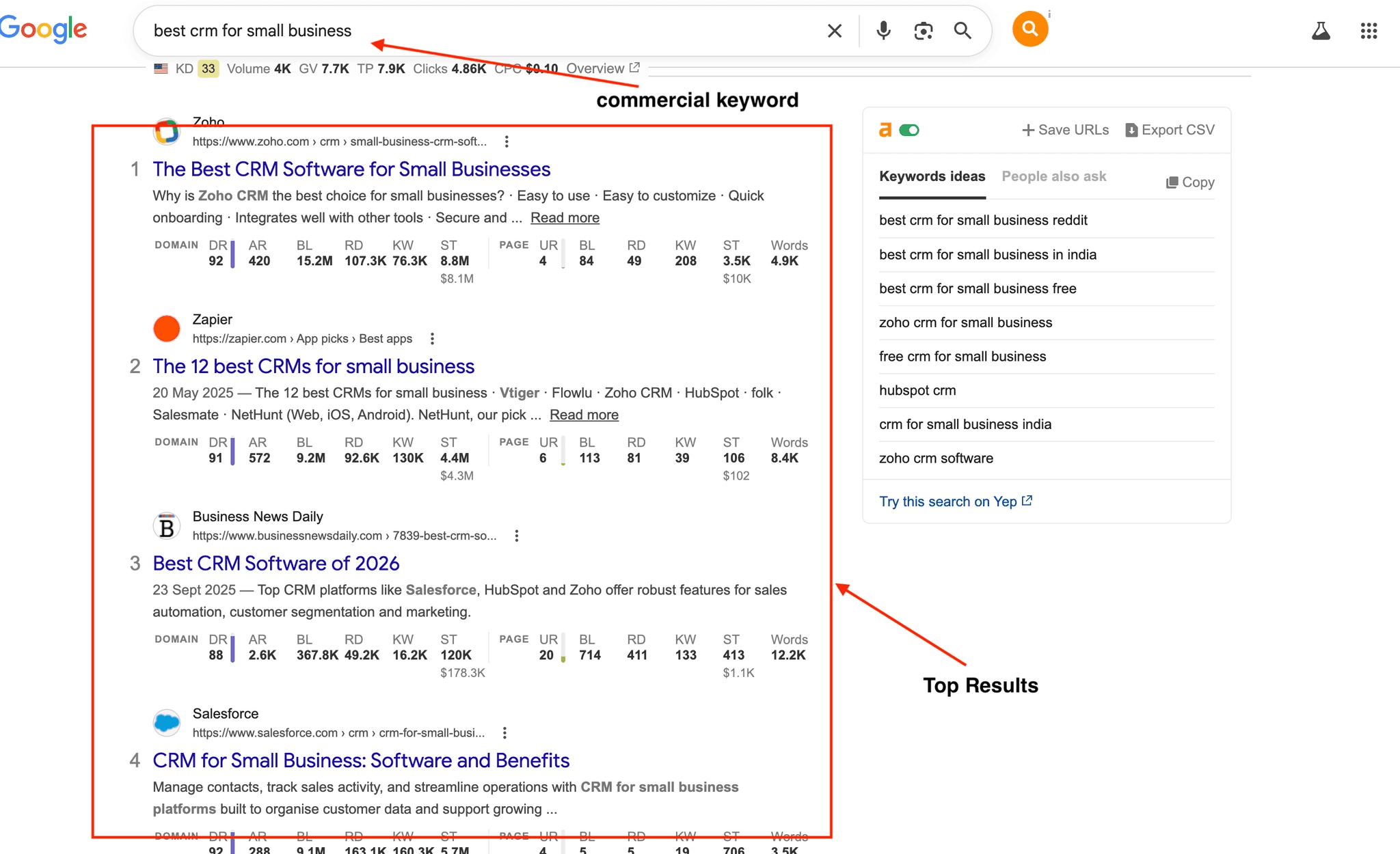1400x854 pixels.
Task: Open the Overview link under search bar
Action: click(x=603, y=68)
